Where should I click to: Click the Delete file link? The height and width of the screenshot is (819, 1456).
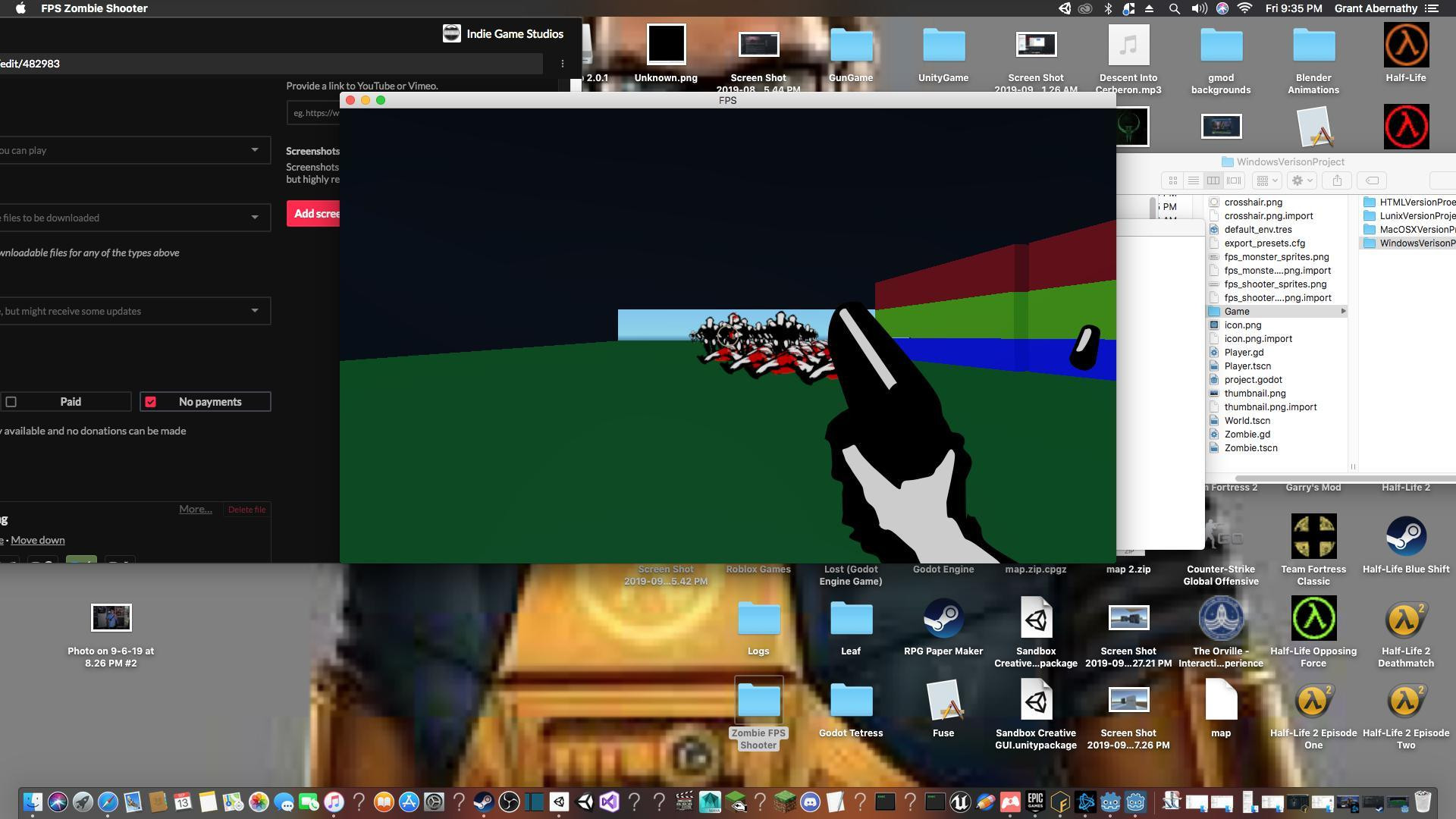coord(246,510)
